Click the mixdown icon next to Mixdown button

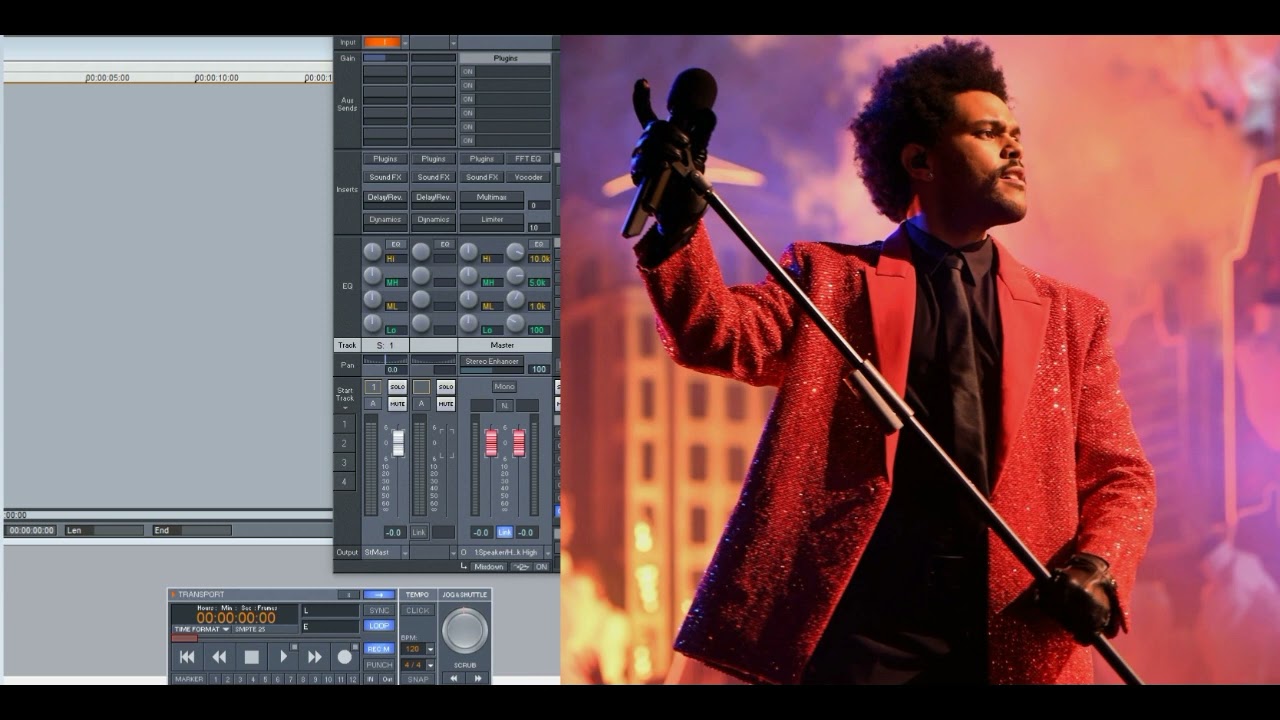(520, 566)
